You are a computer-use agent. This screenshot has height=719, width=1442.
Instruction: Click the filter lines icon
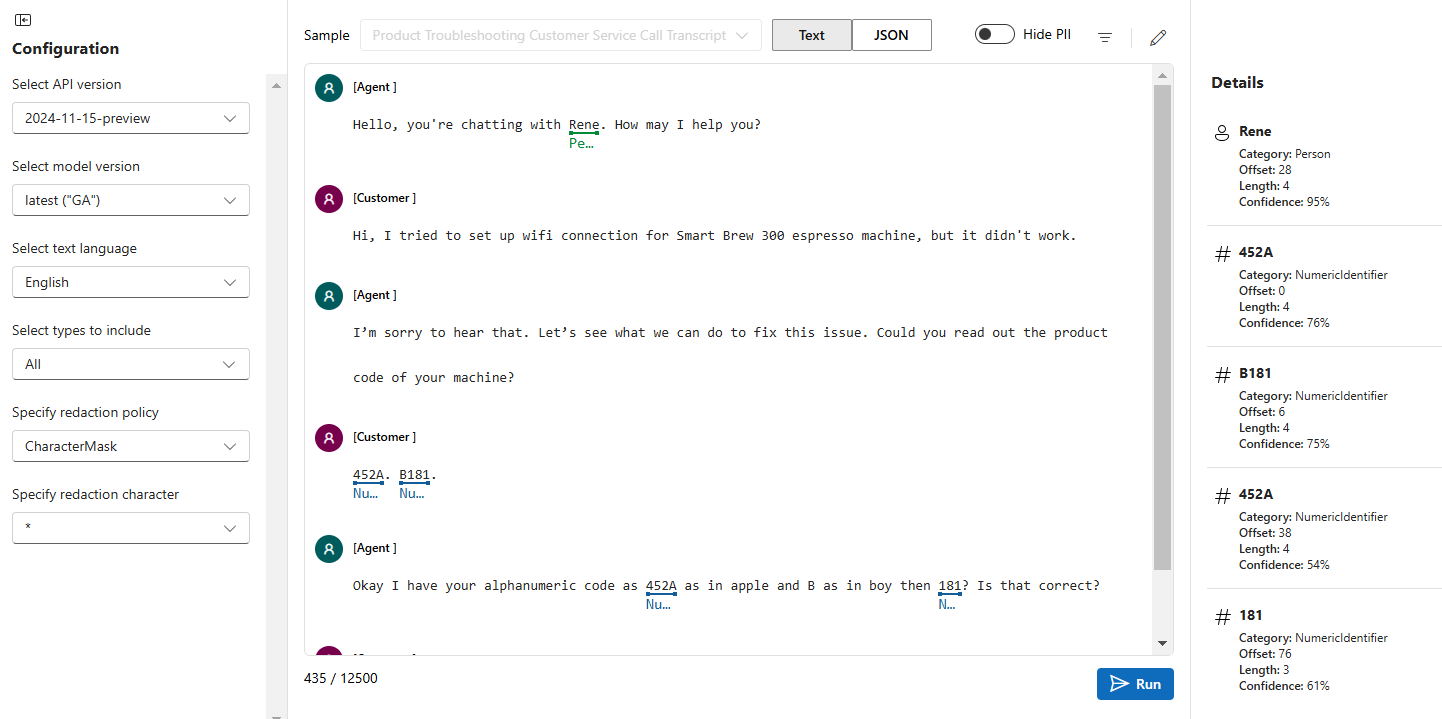coord(1105,38)
